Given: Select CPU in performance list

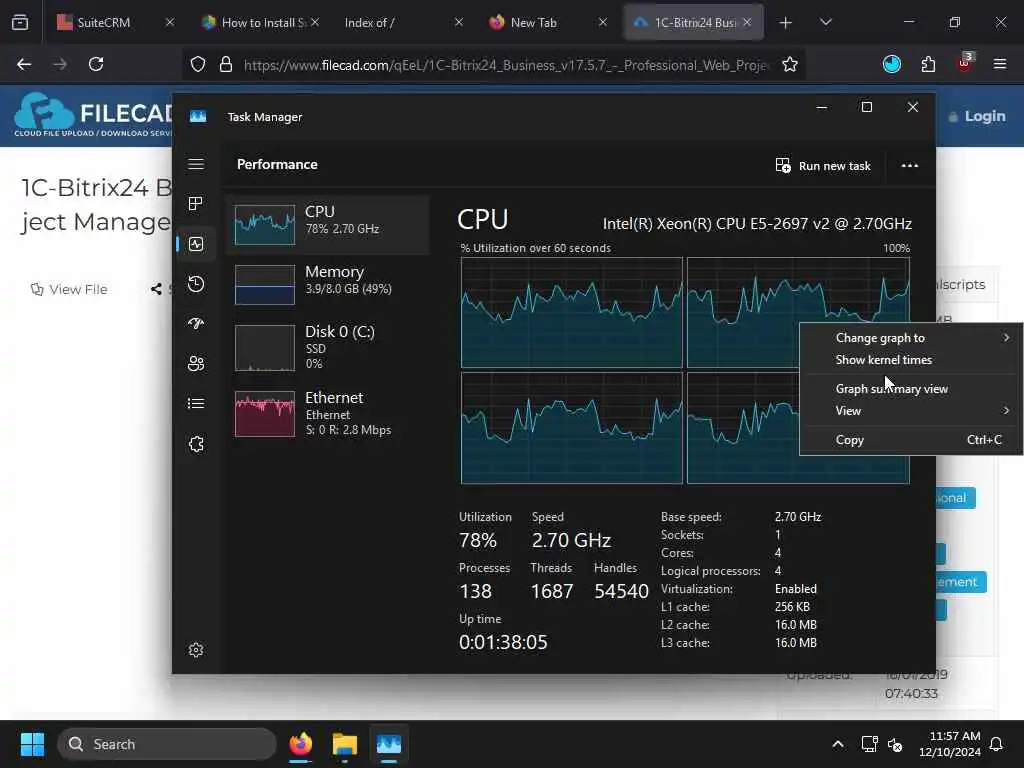Looking at the screenshot, I should click(x=327, y=224).
